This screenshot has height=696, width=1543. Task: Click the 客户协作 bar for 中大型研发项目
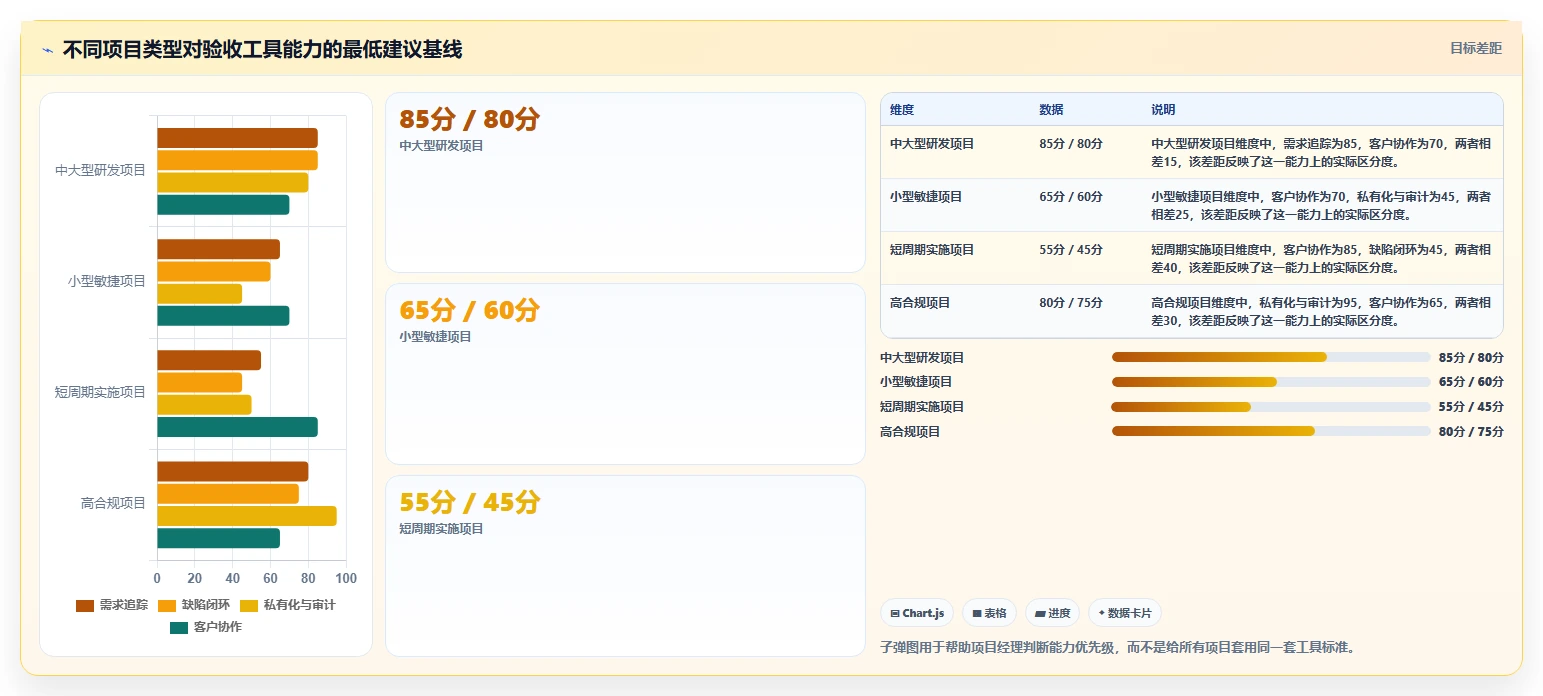(223, 205)
